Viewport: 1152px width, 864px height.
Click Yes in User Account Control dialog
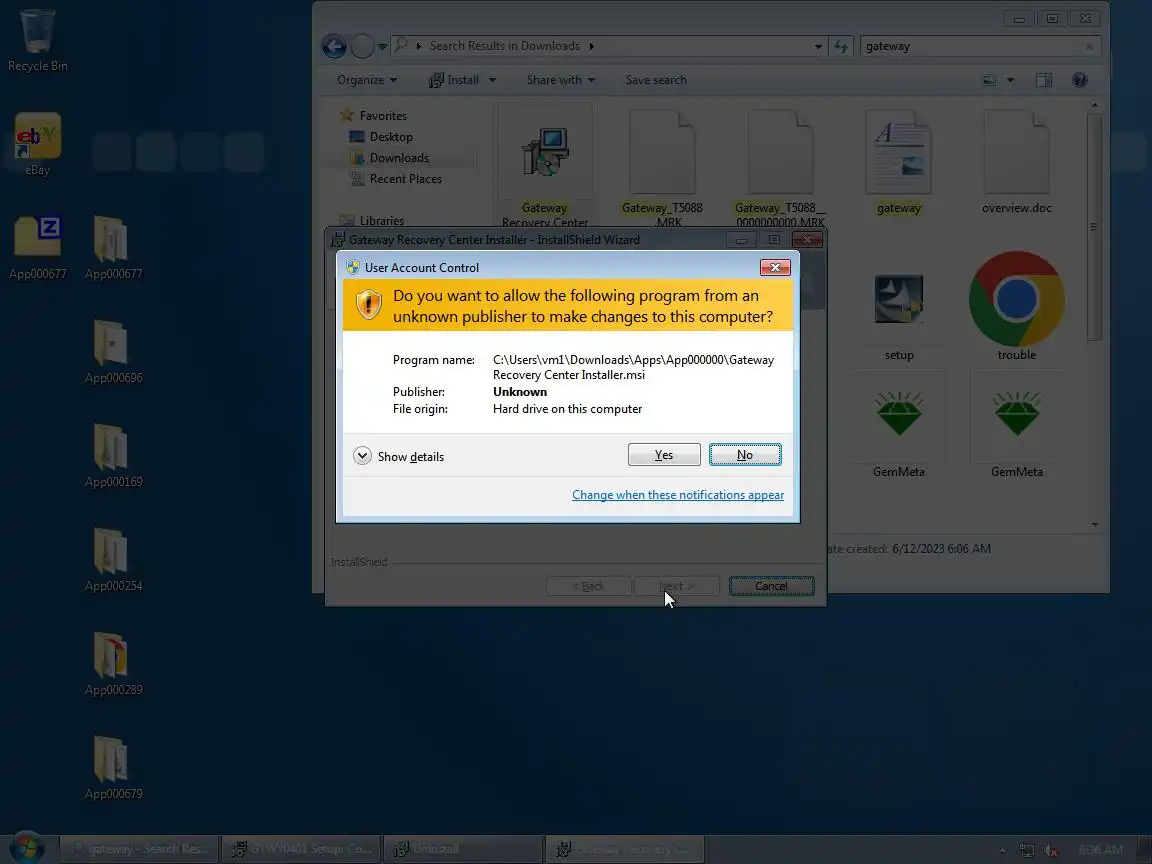[x=663, y=455]
